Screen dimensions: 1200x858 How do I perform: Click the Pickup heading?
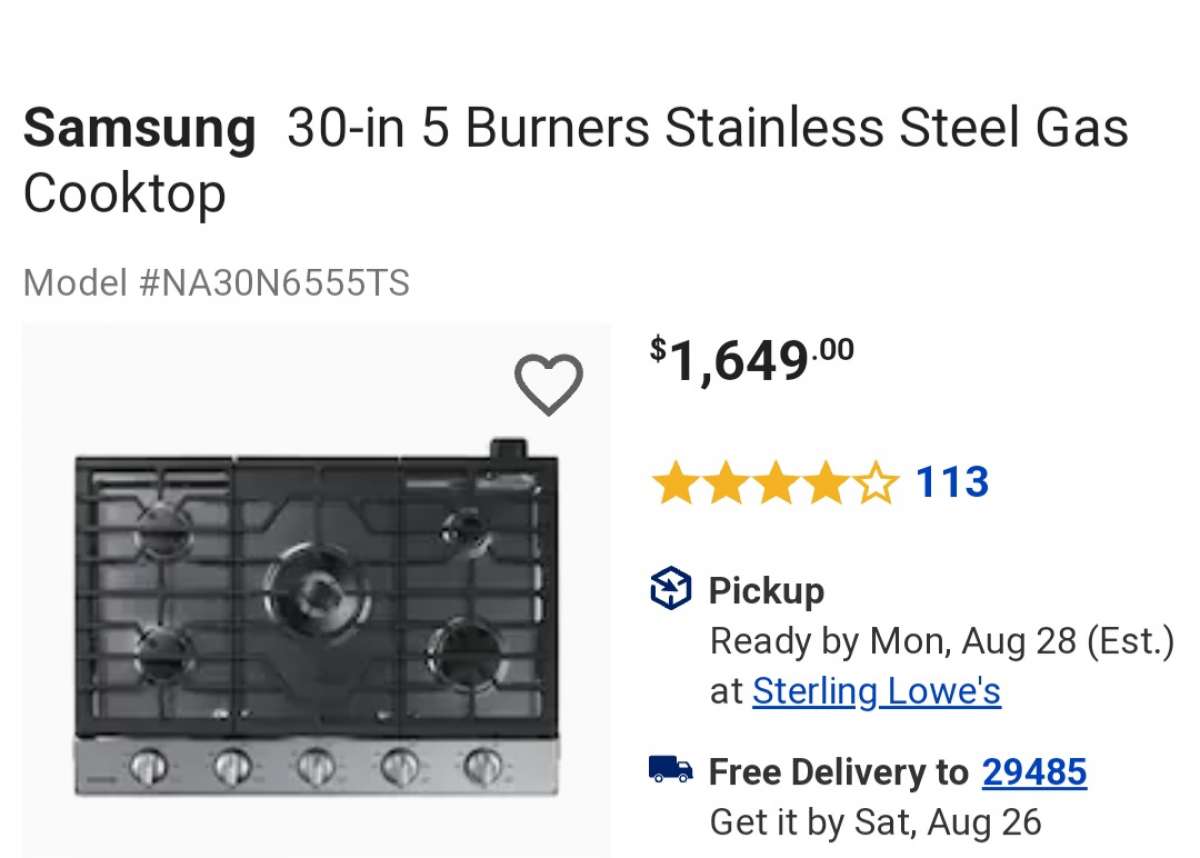(767, 590)
